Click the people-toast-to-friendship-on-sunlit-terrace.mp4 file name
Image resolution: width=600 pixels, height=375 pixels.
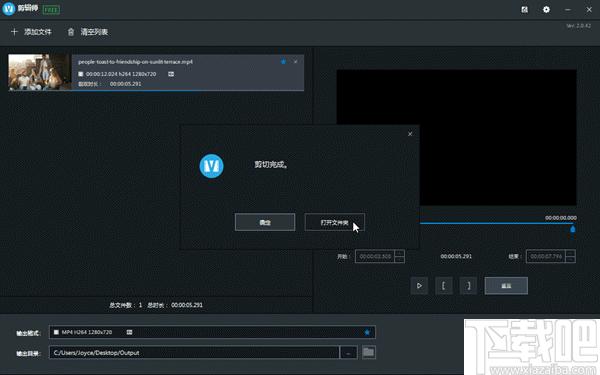[x=135, y=62]
